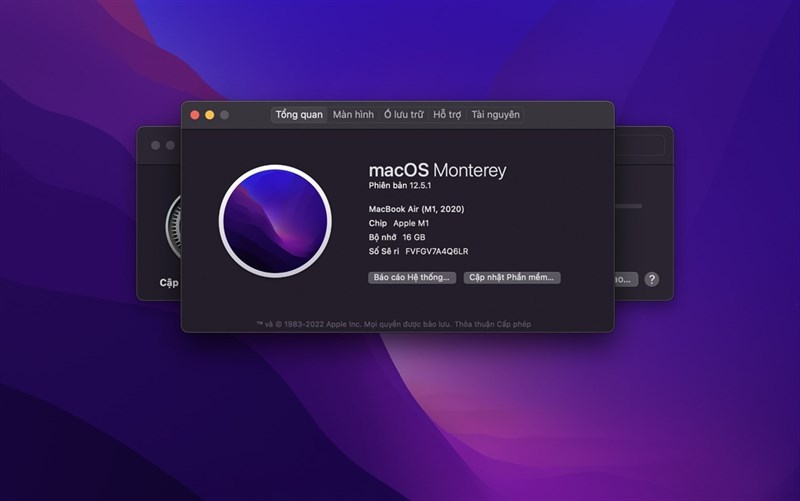Click Cập nhật Phần mềm button
The width and height of the screenshot is (800, 501).
[512, 278]
